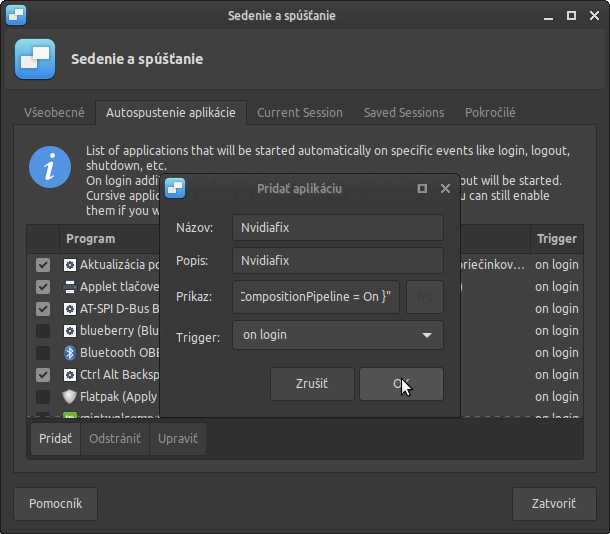Screen dimensions: 610x534
Task: Open the Saved Sessions tab
Action: pos(403,113)
